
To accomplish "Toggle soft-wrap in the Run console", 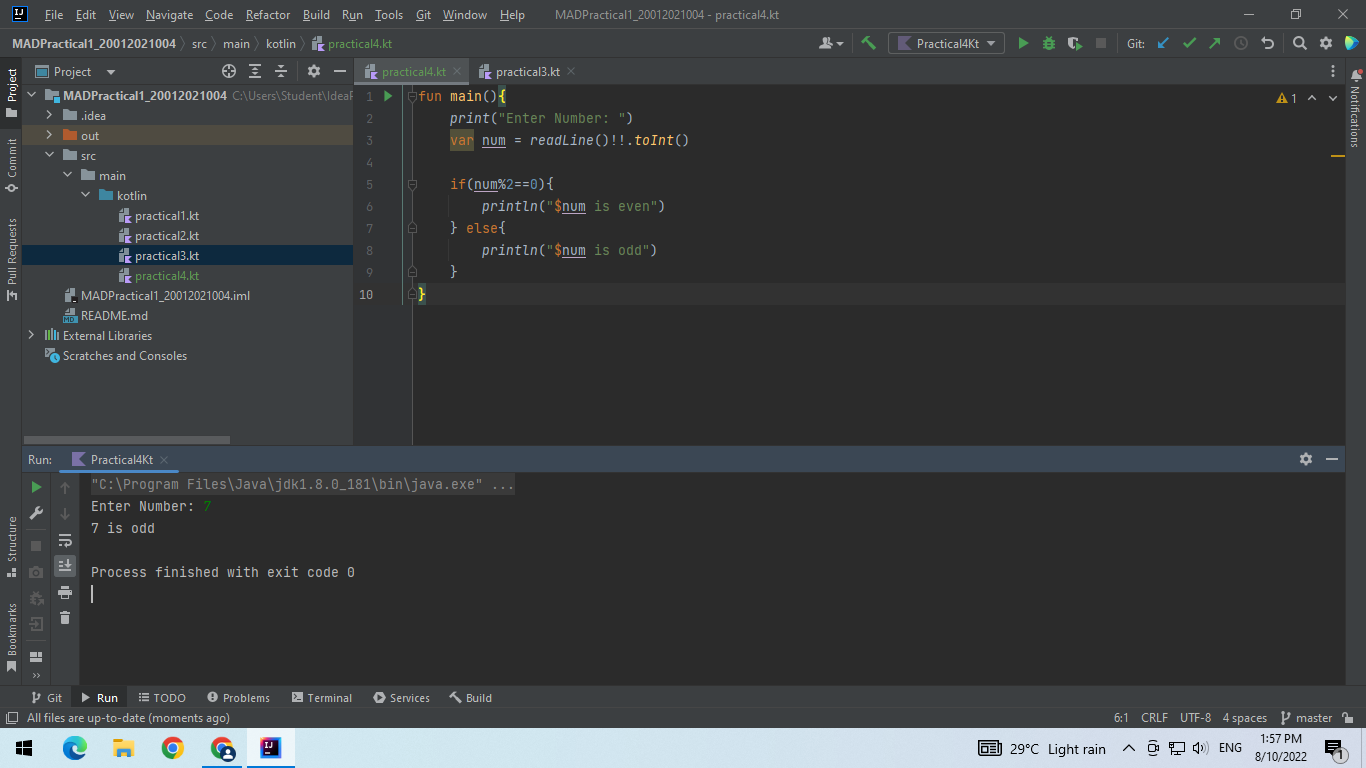I will point(65,540).
